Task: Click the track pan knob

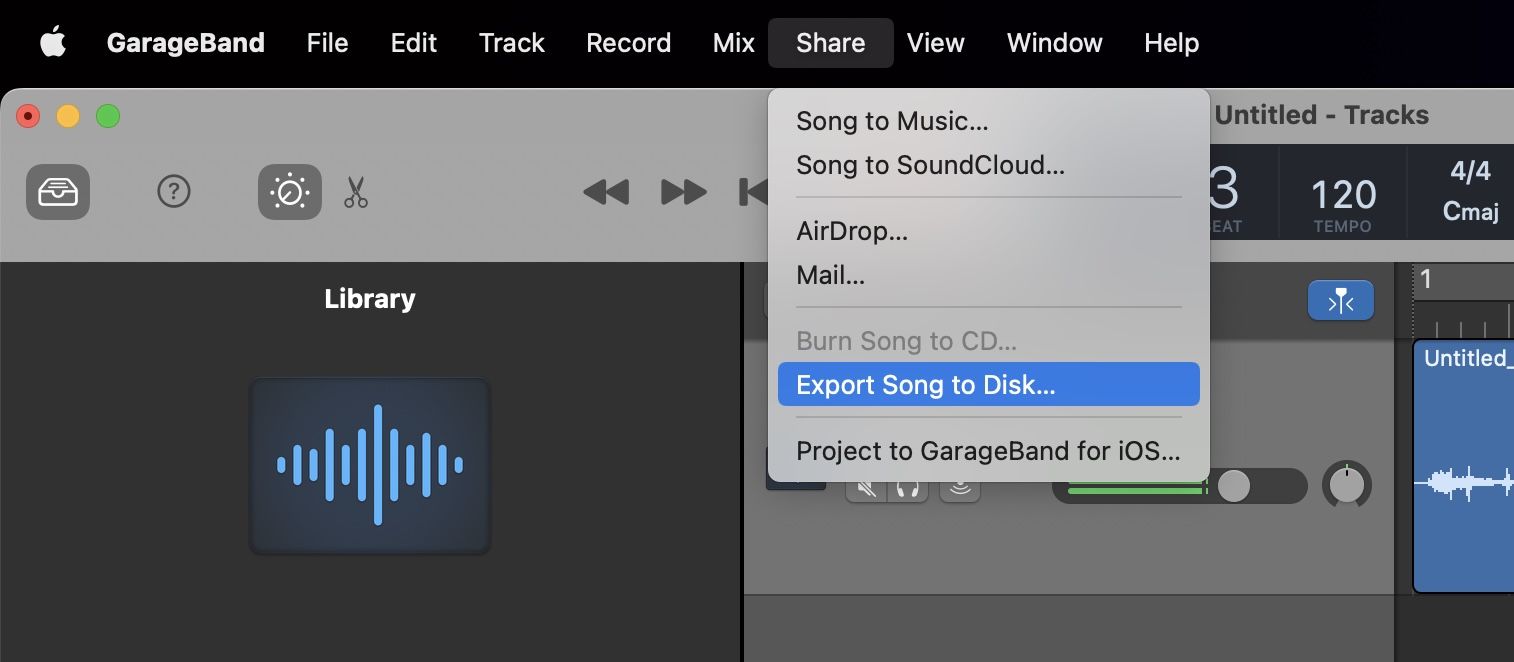Action: (x=1347, y=486)
